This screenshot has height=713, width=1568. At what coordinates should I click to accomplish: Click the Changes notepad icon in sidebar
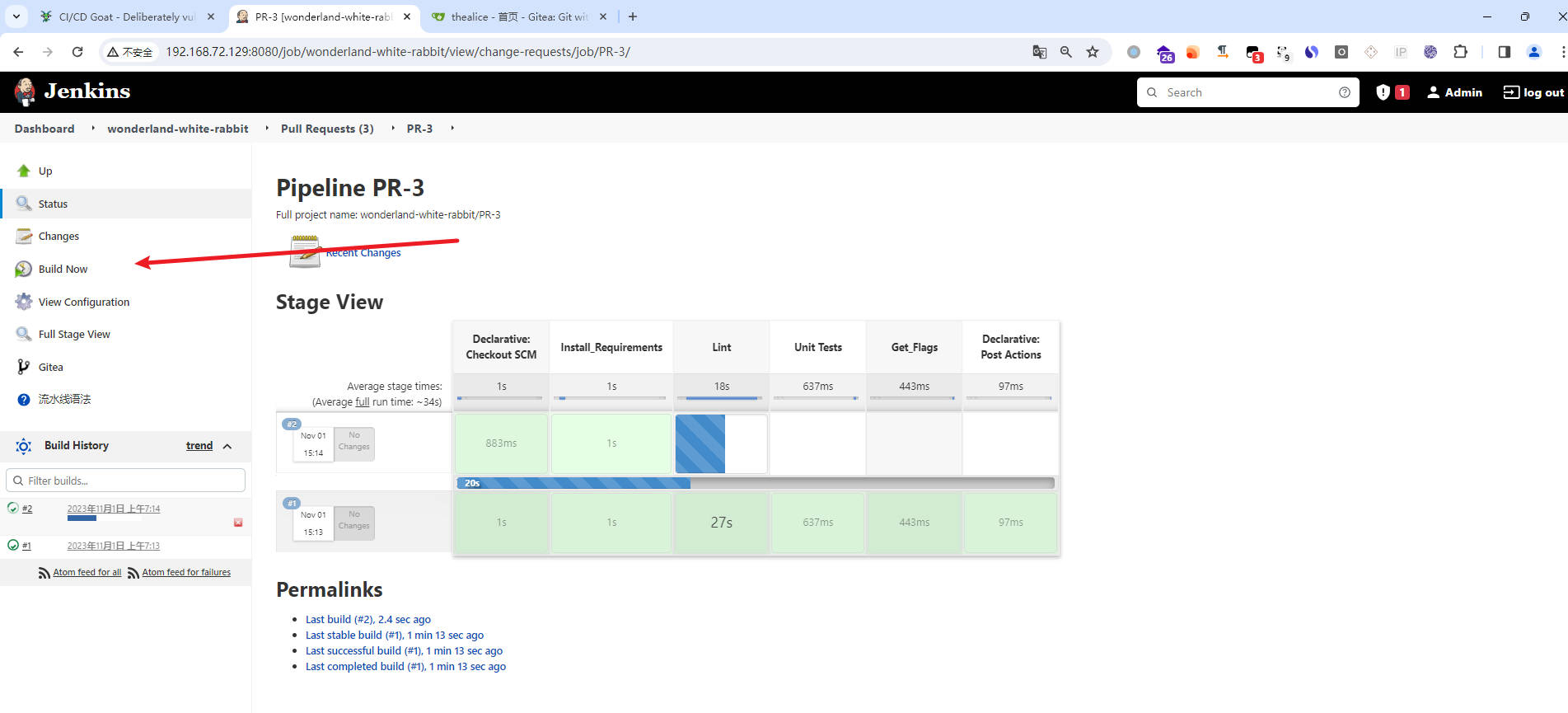[x=24, y=237]
